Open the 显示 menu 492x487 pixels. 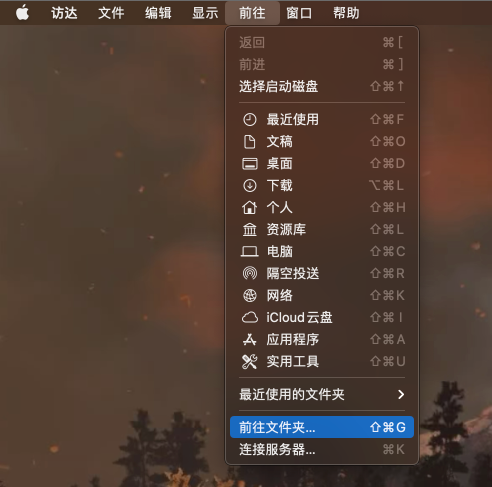(x=205, y=13)
